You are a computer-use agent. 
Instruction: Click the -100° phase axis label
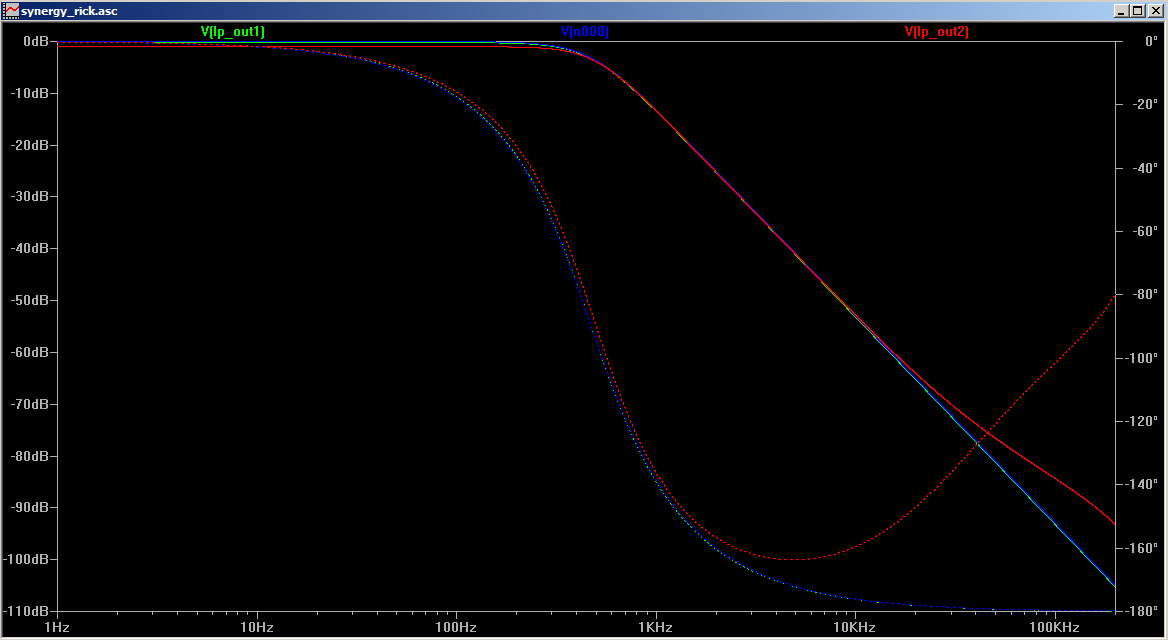click(x=1143, y=358)
